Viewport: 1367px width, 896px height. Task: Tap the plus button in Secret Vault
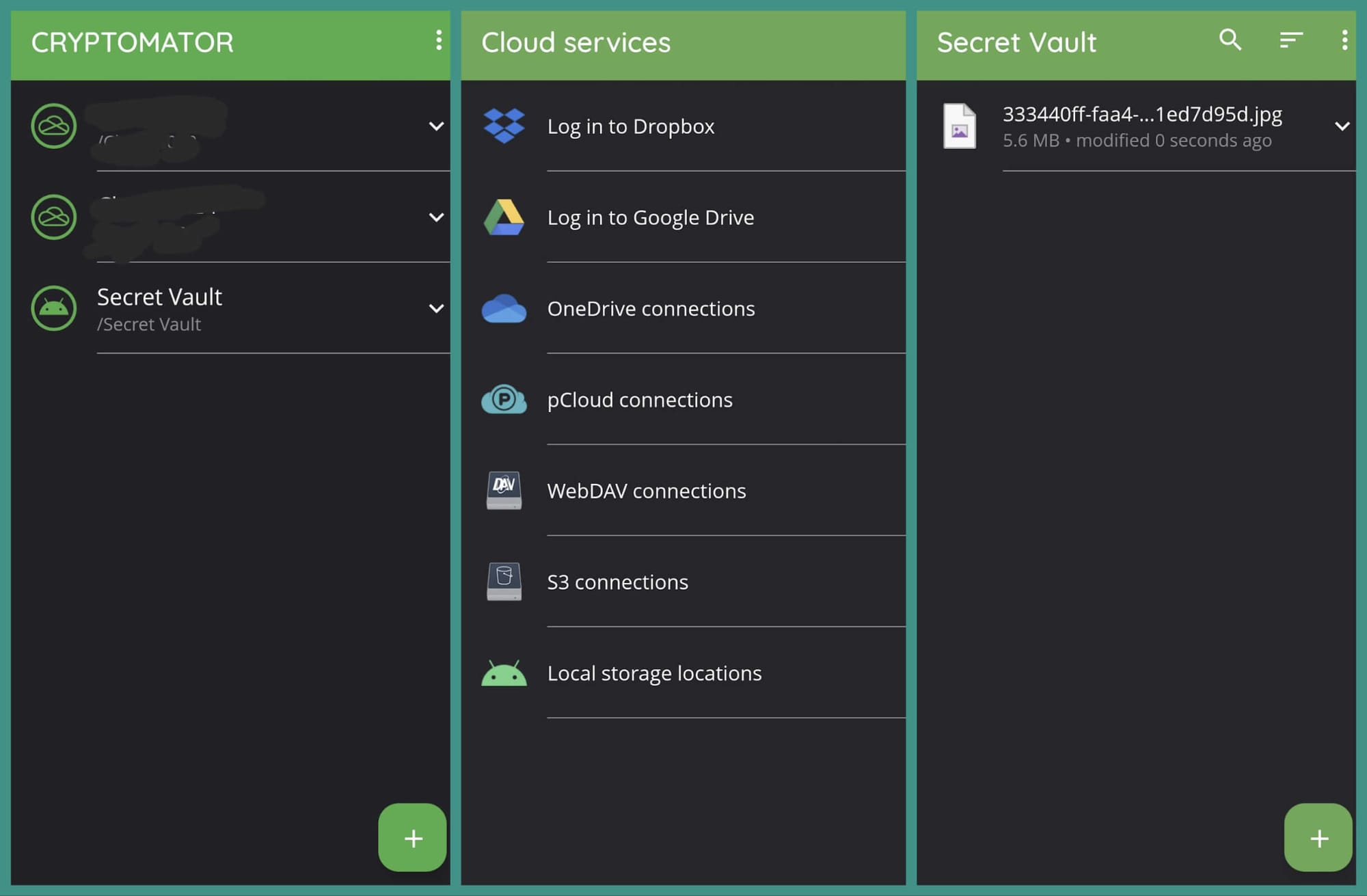[x=1318, y=838]
